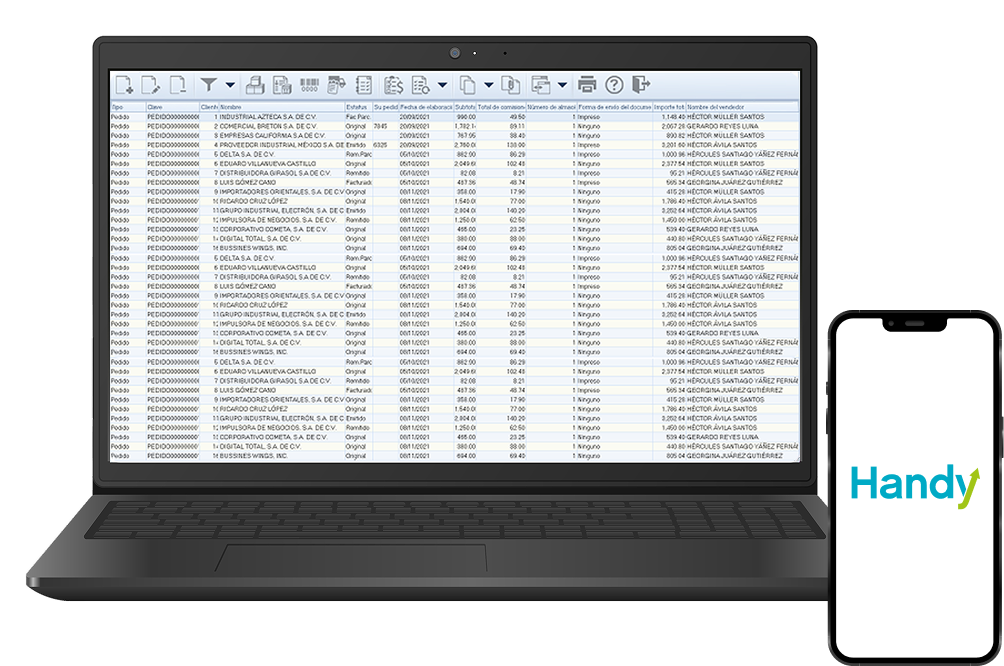This screenshot has height=666, width=1004.
Task: Open help with the question mark icon
Action: (x=614, y=85)
